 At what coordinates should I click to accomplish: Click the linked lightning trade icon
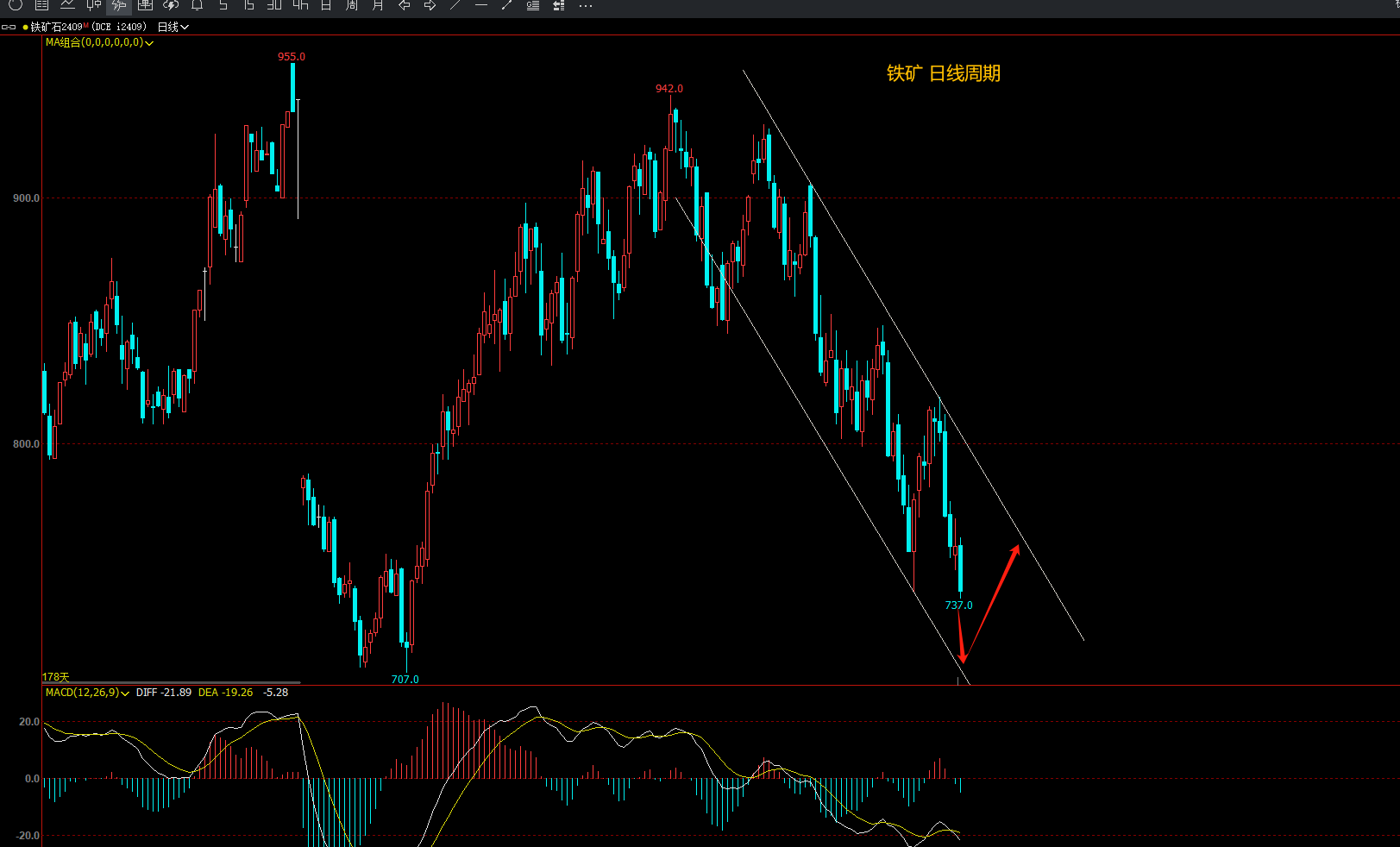(171, 5)
